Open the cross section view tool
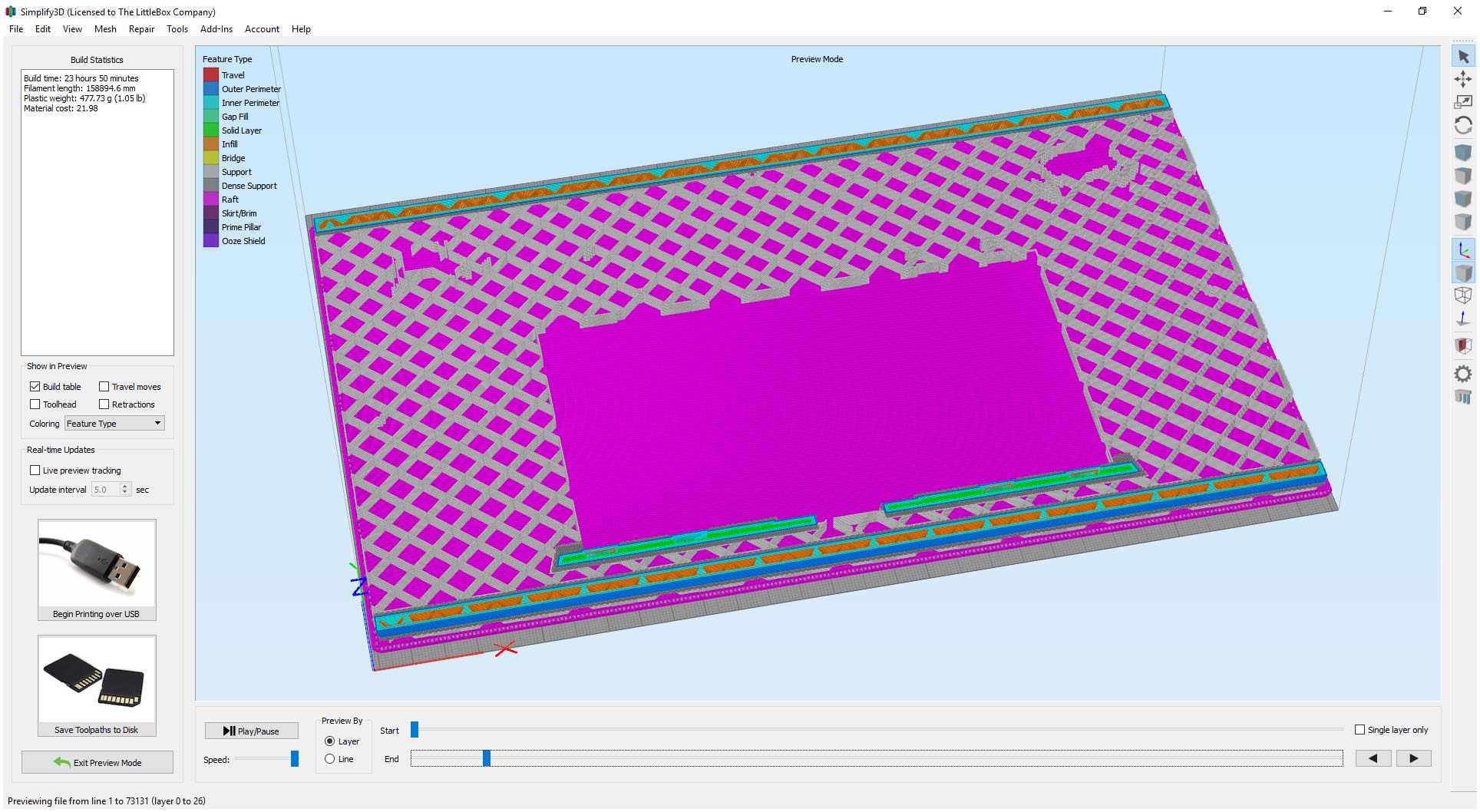Screen dimensions: 1480x812 (x=1463, y=346)
